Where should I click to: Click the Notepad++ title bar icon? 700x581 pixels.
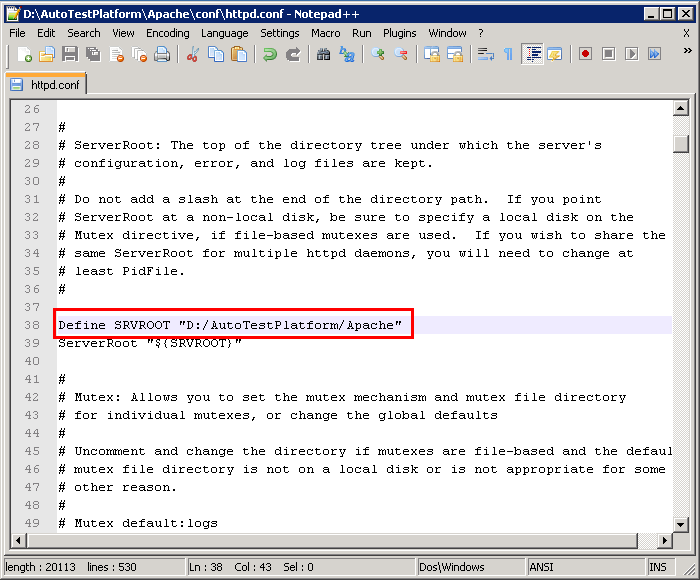click(x=13, y=14)
